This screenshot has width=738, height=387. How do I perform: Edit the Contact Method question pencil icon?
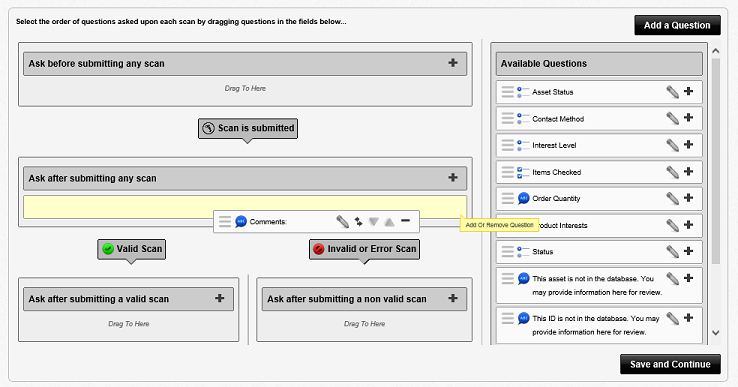(673, 118)
